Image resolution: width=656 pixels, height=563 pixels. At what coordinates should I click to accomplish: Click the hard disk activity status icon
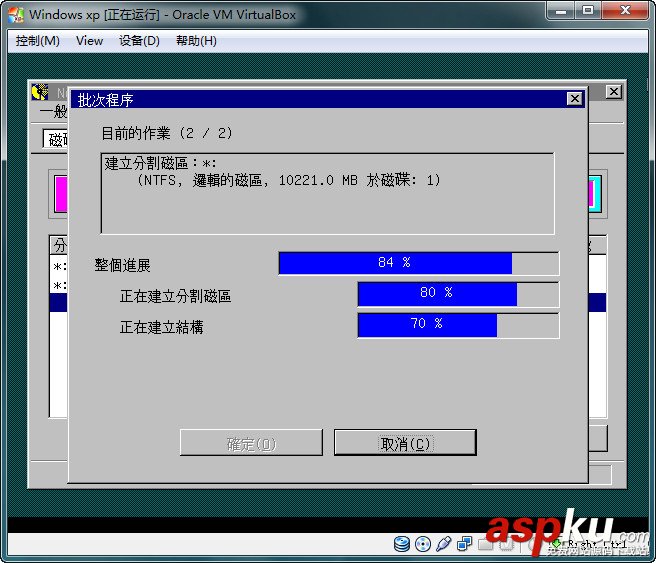pos(402,544)
